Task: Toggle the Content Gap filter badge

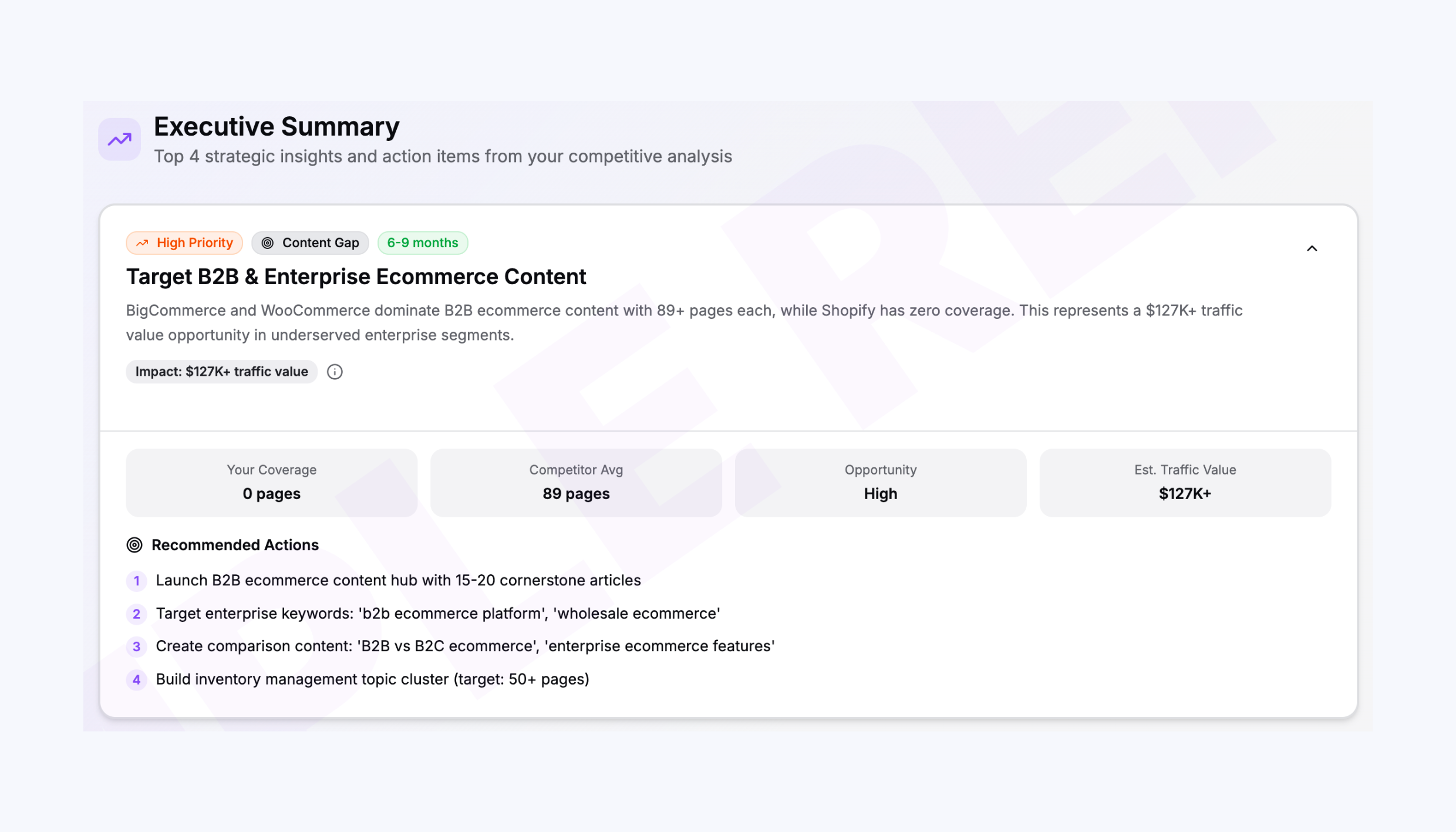Action: point(310,242)
